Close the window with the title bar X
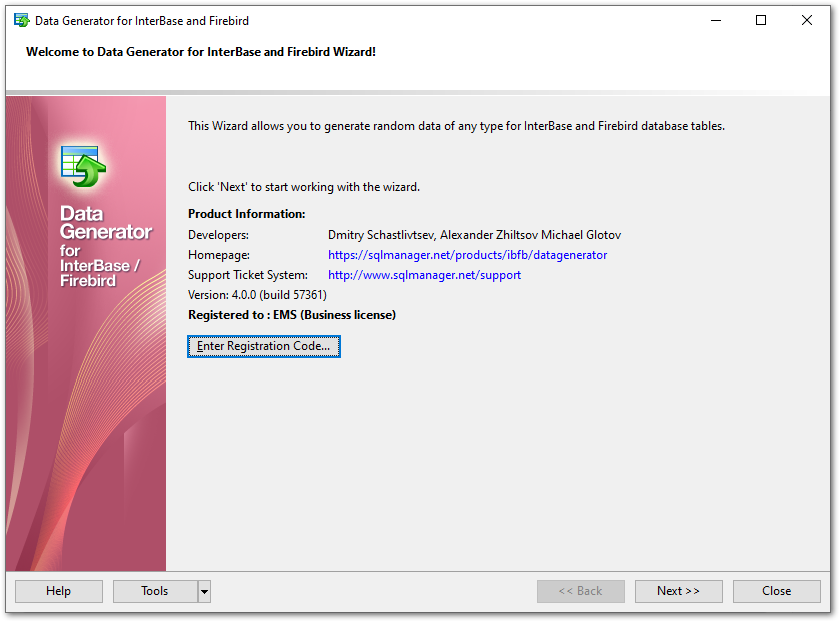 806,20
